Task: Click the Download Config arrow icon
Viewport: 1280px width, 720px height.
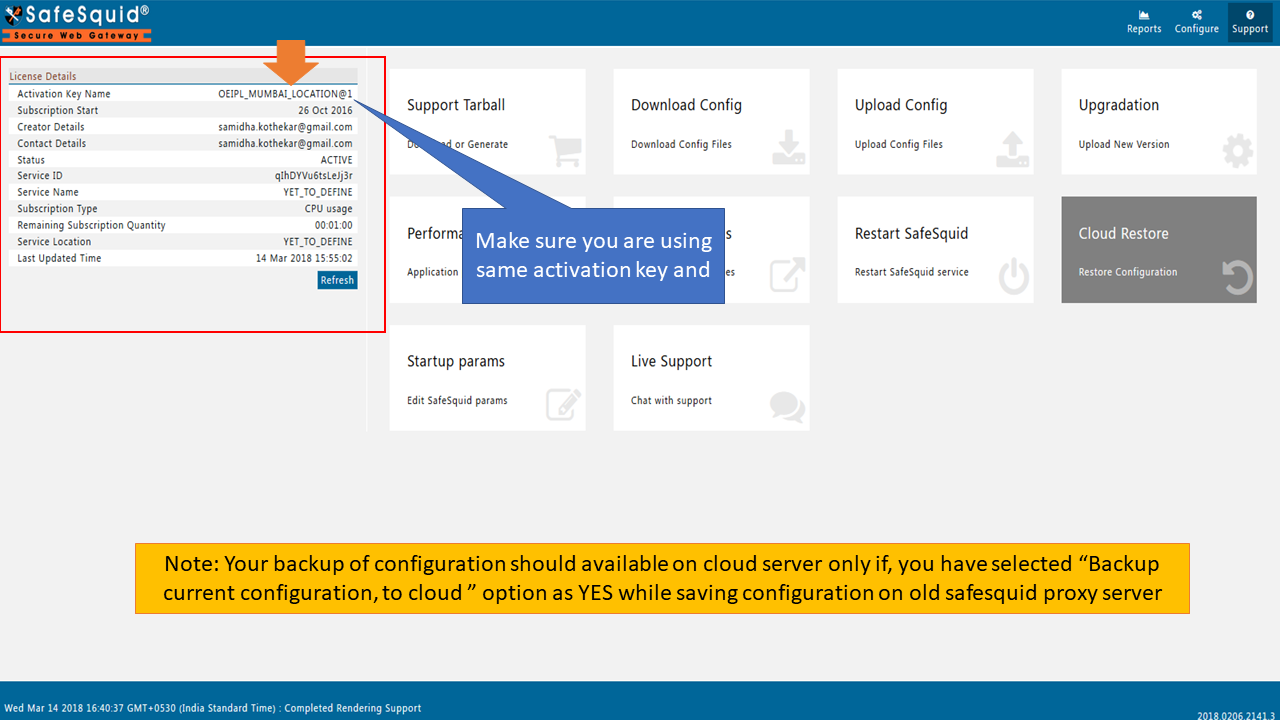Action: (789, 148)
